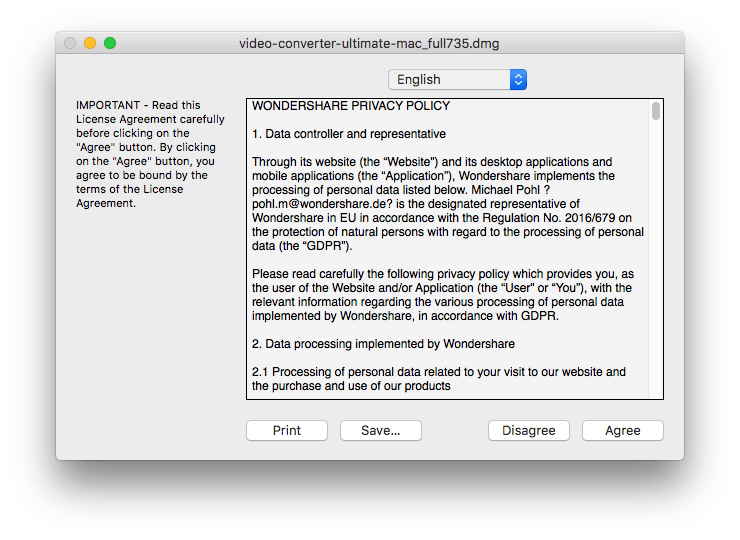740x540 pixels.
Task: Click the Disagree button
Action: (x=529, y=430)
